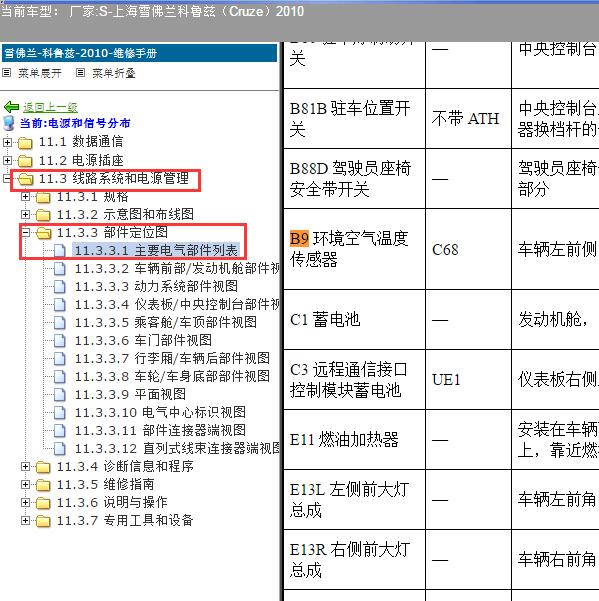
Task: Open 11.3.3.2 车辆前部/发动机舱部件视图
Action: point(177,269)
